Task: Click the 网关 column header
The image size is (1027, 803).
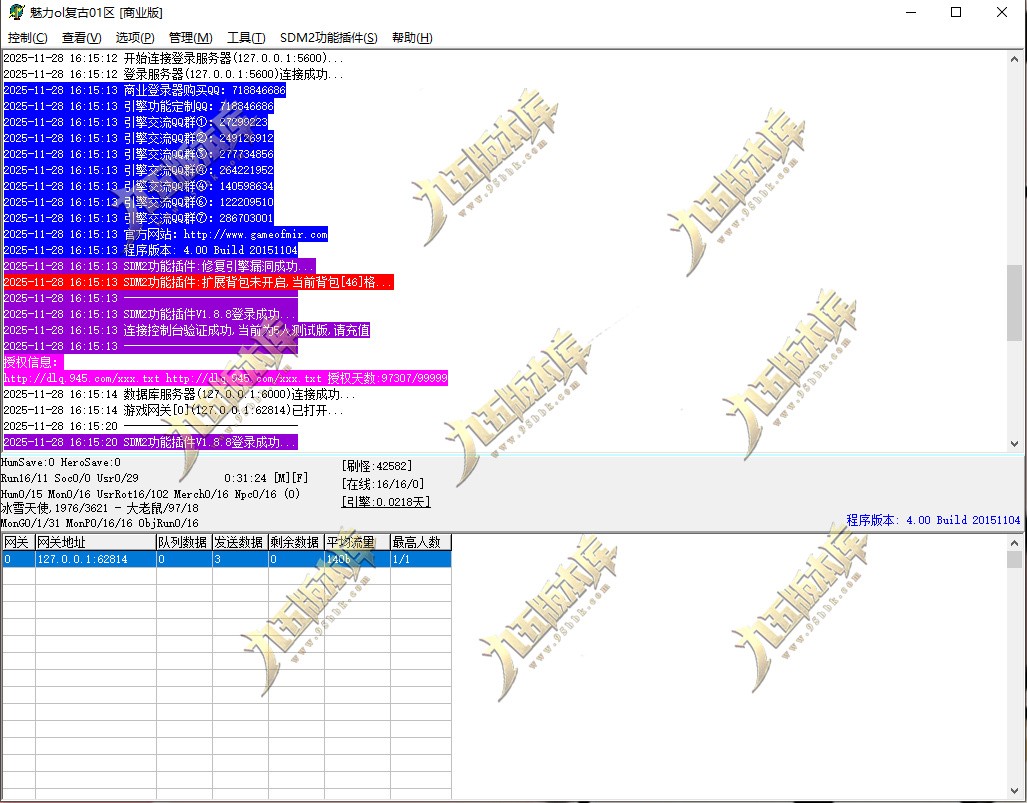Action: 18,542
